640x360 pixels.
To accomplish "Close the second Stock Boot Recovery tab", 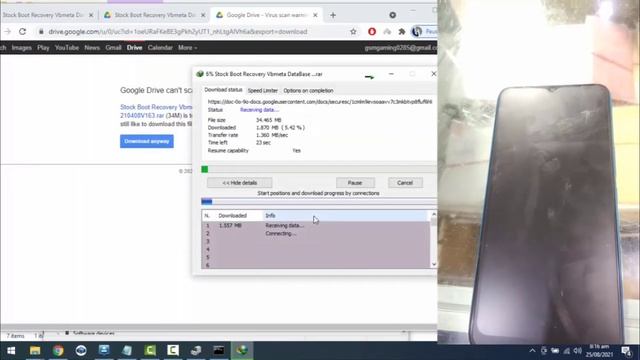I will click(x=203, y=15).
